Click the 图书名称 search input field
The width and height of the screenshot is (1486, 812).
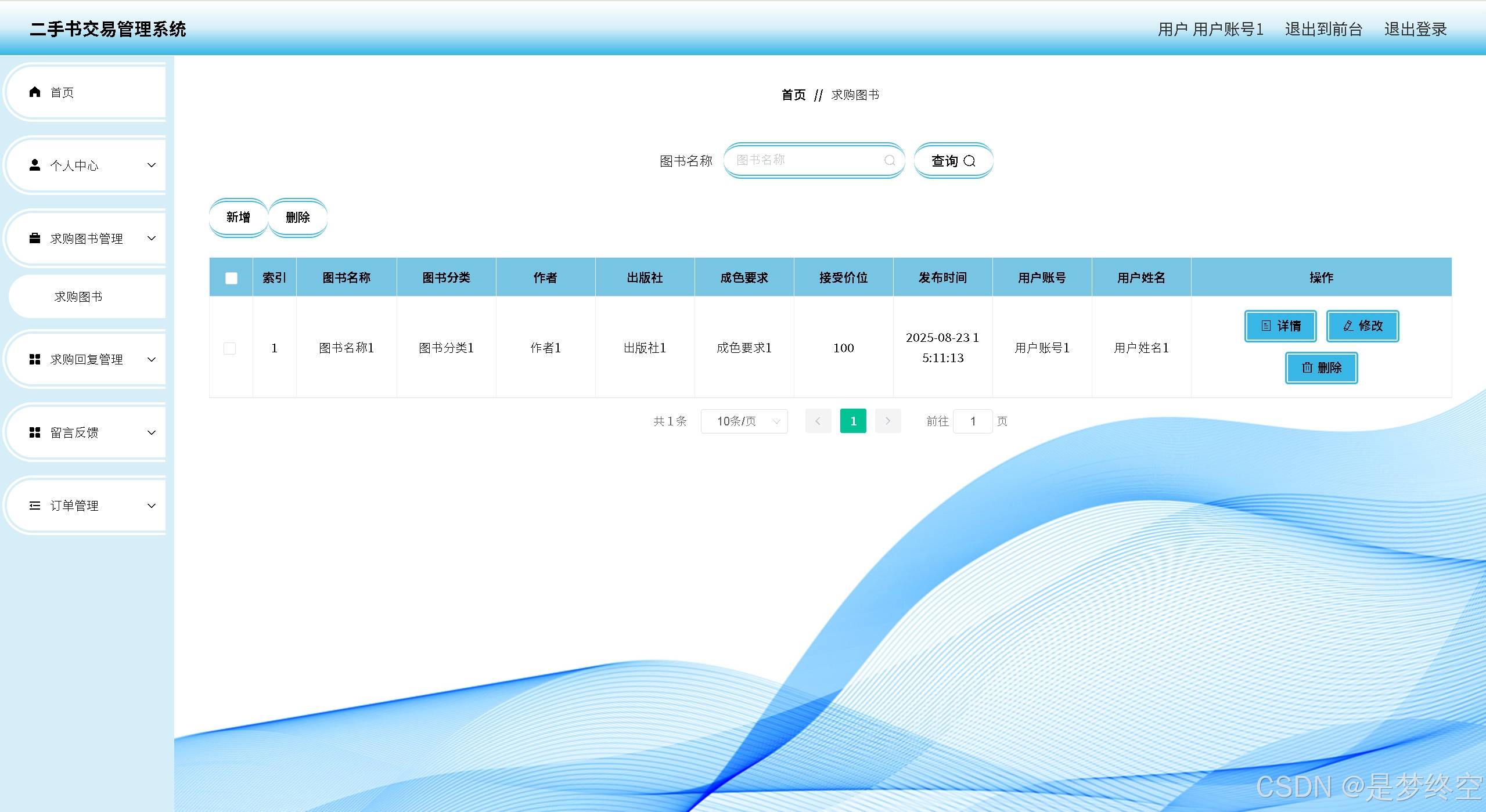(814, 160)
